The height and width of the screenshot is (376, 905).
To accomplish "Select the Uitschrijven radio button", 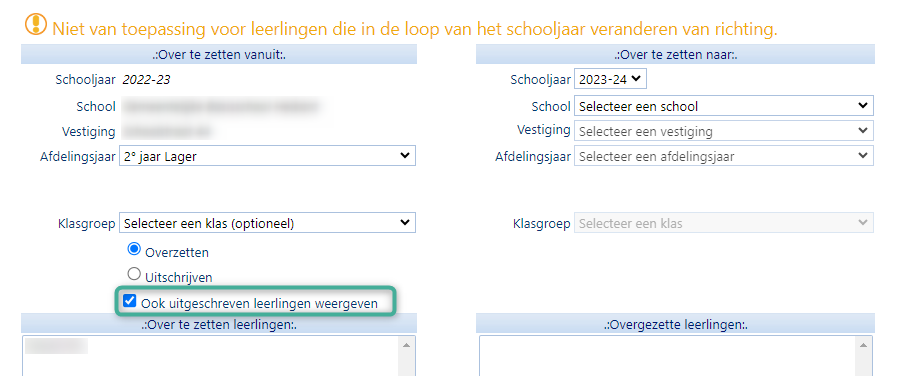I will click(134, 274).
